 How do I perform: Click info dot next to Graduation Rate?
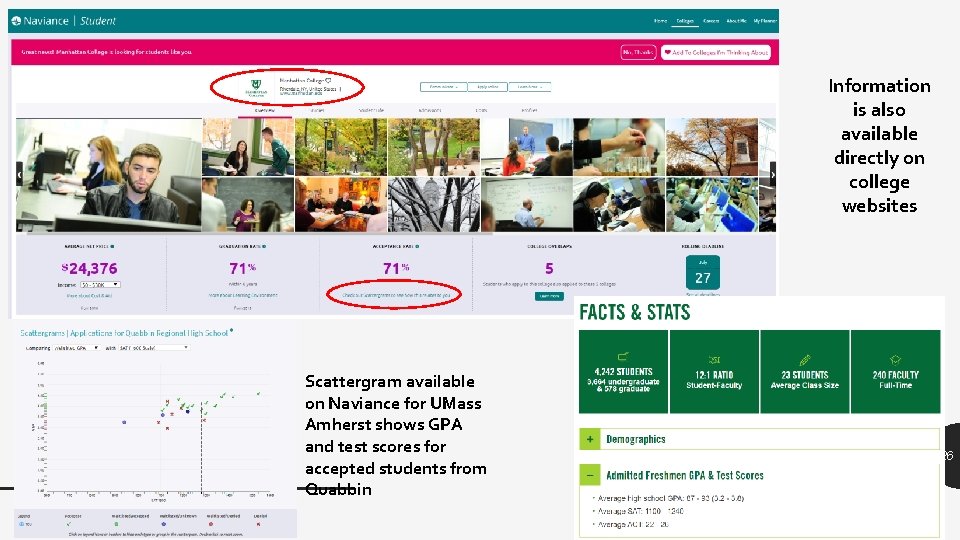pyautogui.click(x=264, y=247)
